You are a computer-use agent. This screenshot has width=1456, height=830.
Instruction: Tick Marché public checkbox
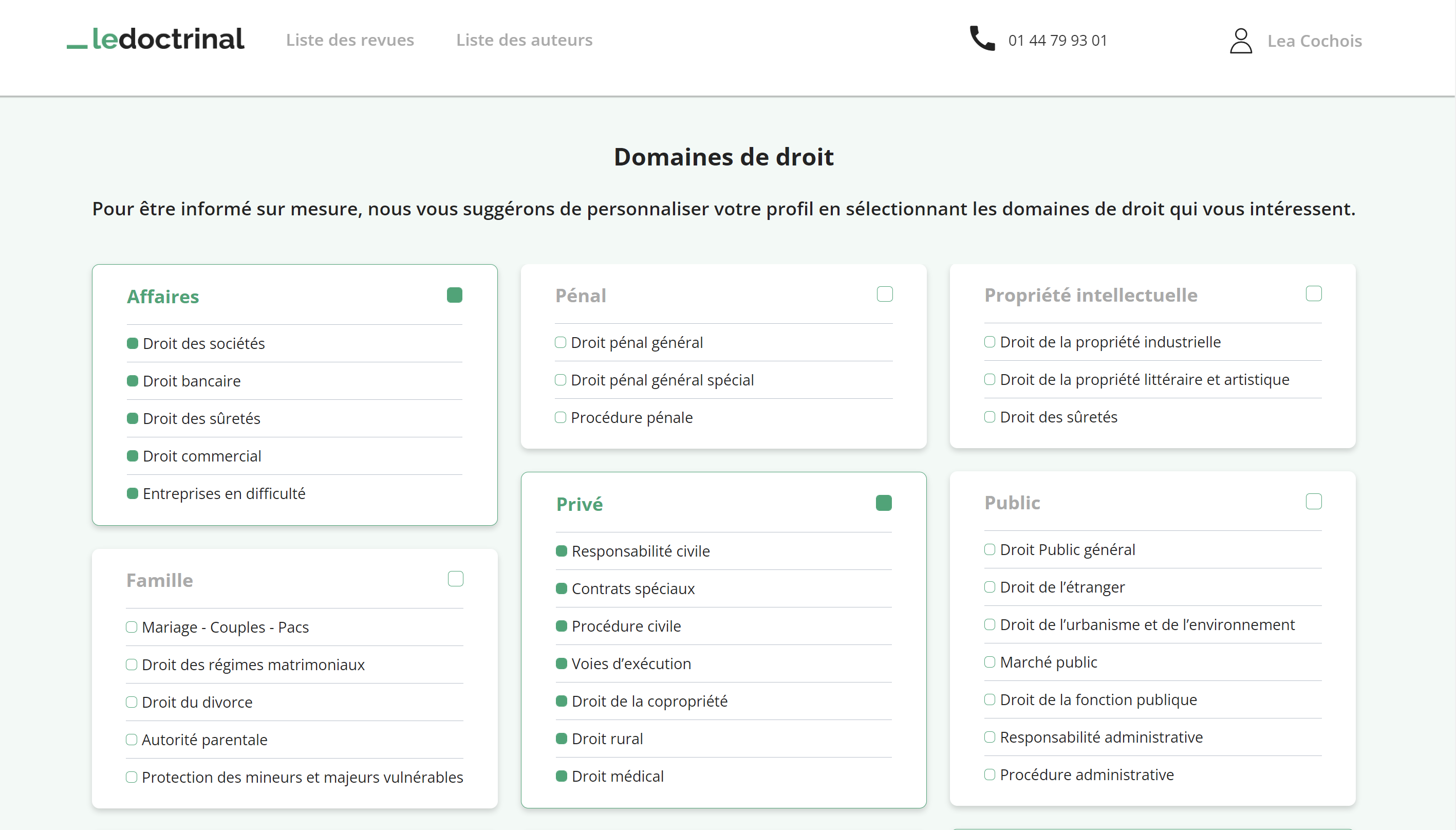pyautogui.click(x=990, y=662)
